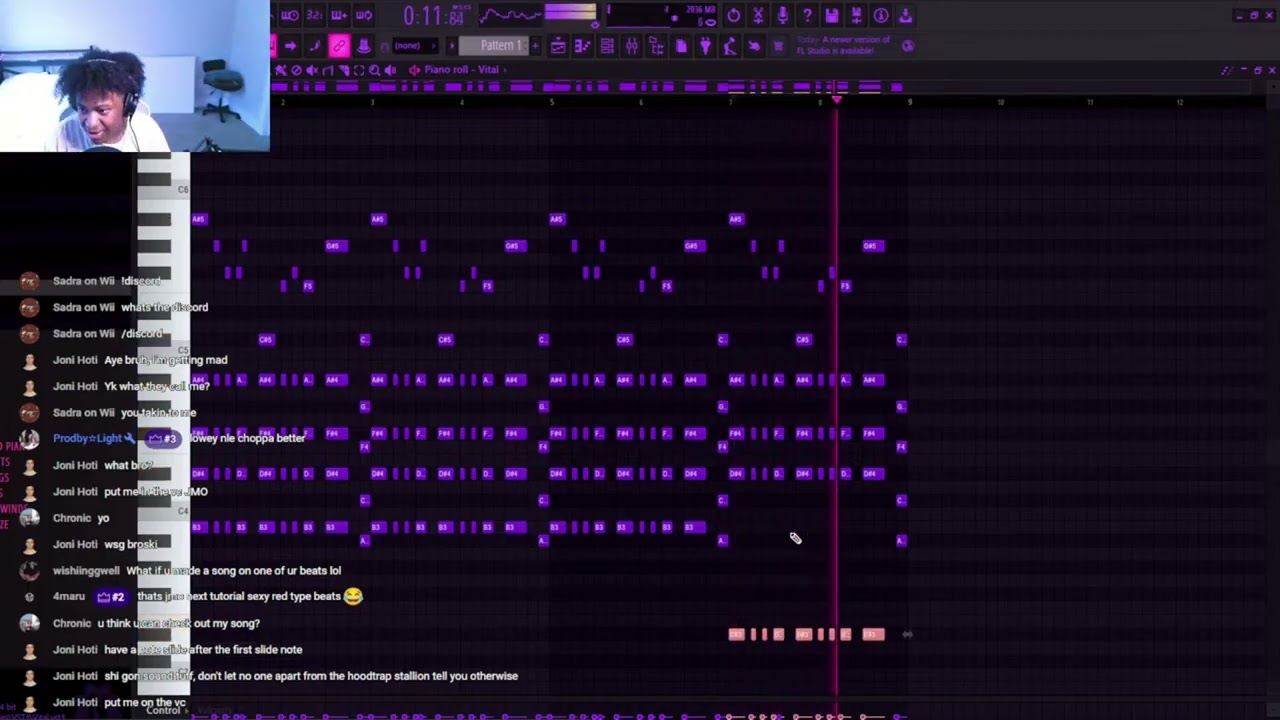Open the Browser folder-tree icon
The width and height of the screenshot is (1280, 720).
coord(656,46)
